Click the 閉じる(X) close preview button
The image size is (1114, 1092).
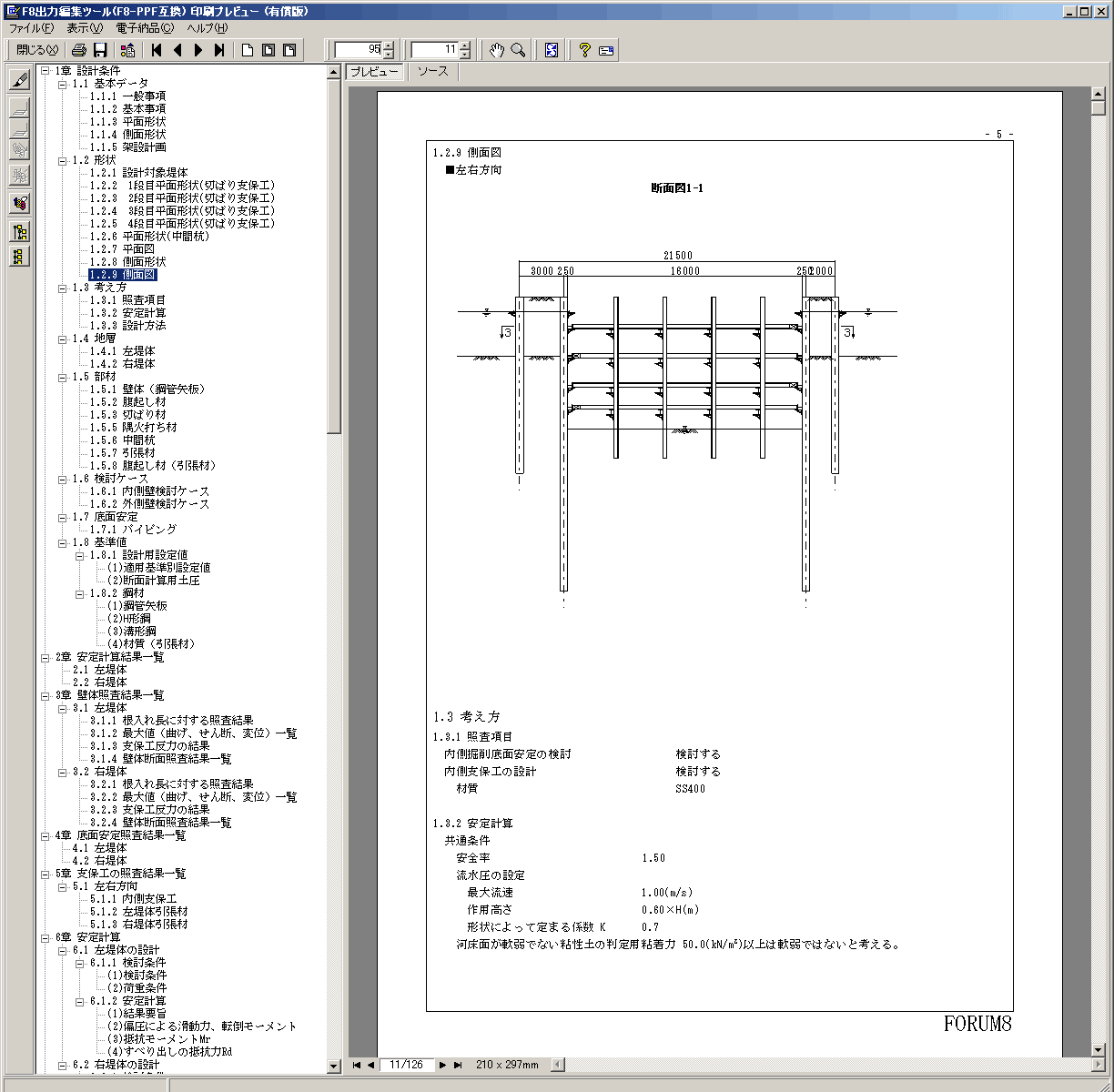[x=37, y=50]
